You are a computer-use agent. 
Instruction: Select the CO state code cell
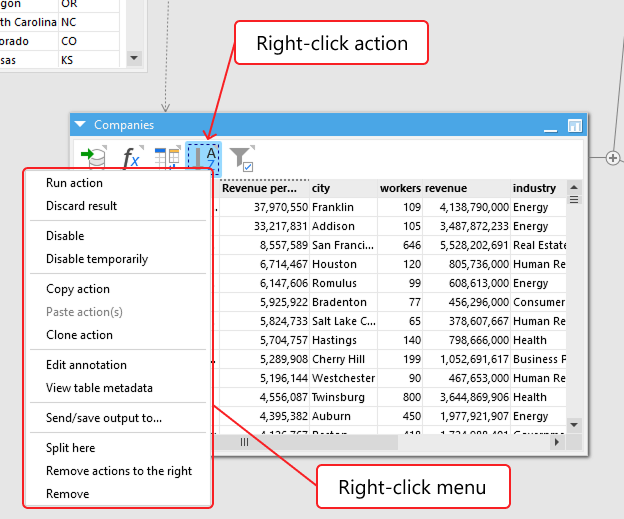[x=89, y=41]
